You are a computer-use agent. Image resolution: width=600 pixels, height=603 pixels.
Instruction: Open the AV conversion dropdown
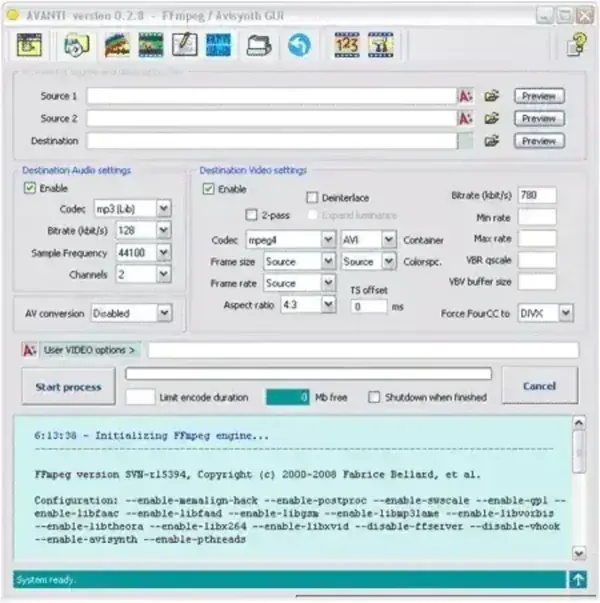[165, 313]
